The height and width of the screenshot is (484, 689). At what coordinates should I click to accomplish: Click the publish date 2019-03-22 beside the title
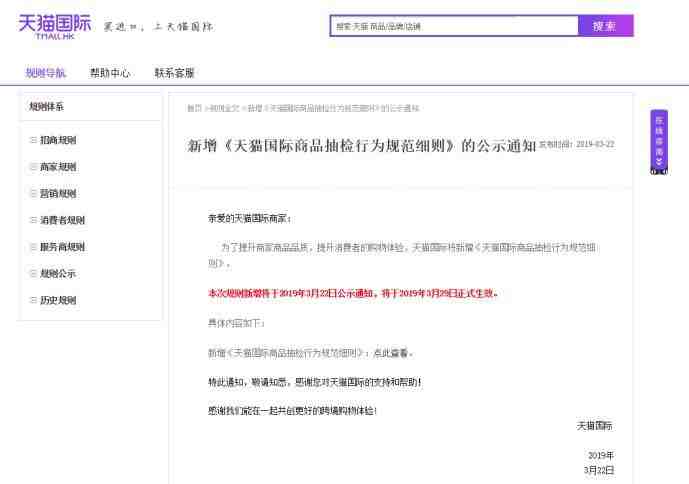[595, 144]
